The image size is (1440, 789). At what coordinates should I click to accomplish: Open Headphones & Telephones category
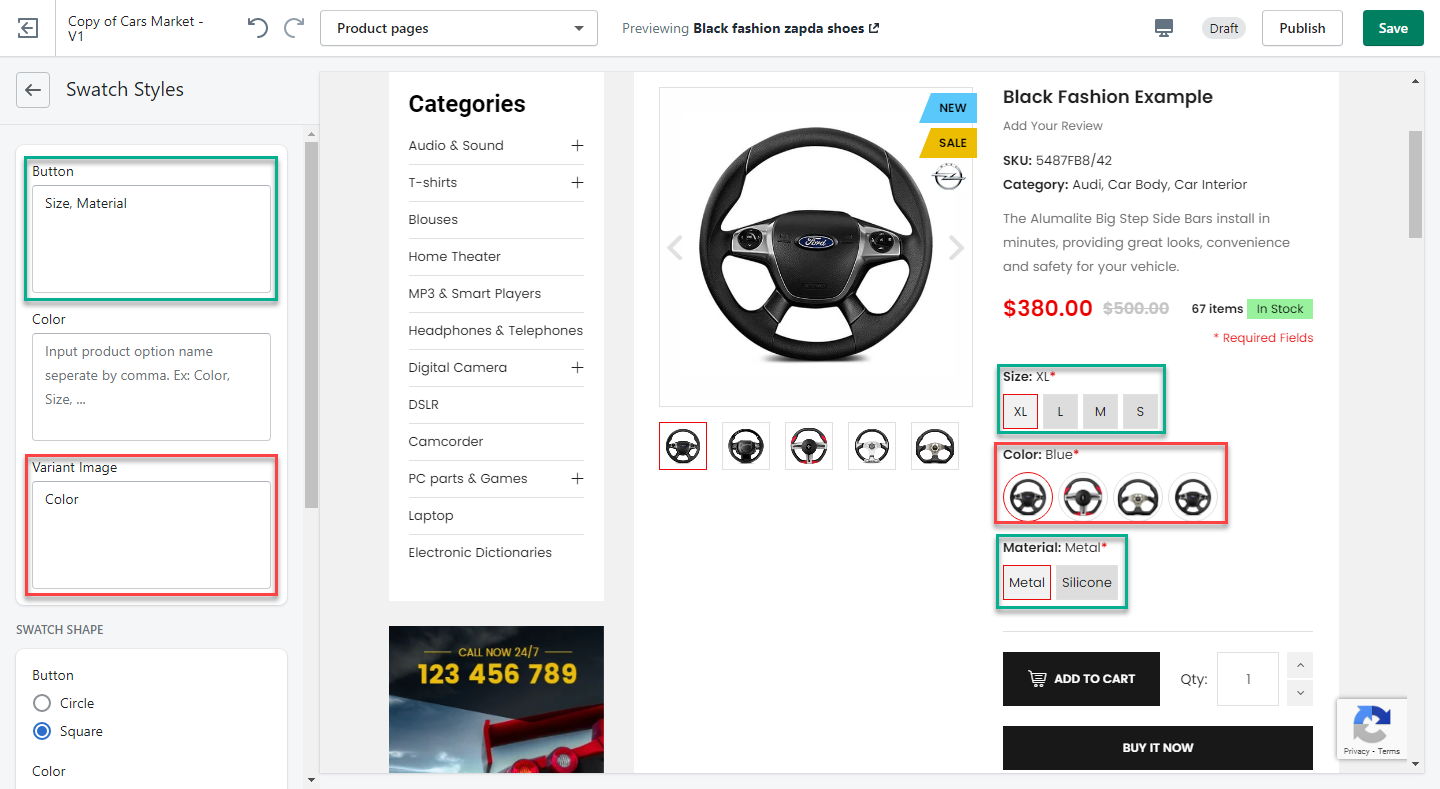pos(496,331)
